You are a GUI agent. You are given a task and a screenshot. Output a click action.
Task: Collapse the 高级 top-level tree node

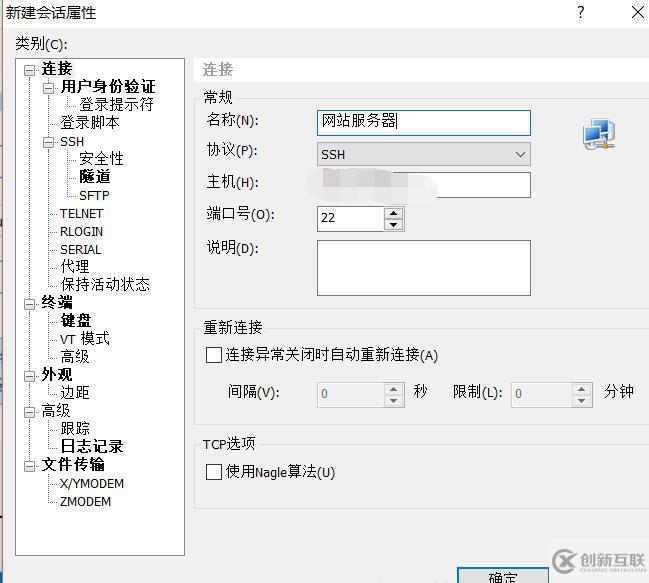29,412
